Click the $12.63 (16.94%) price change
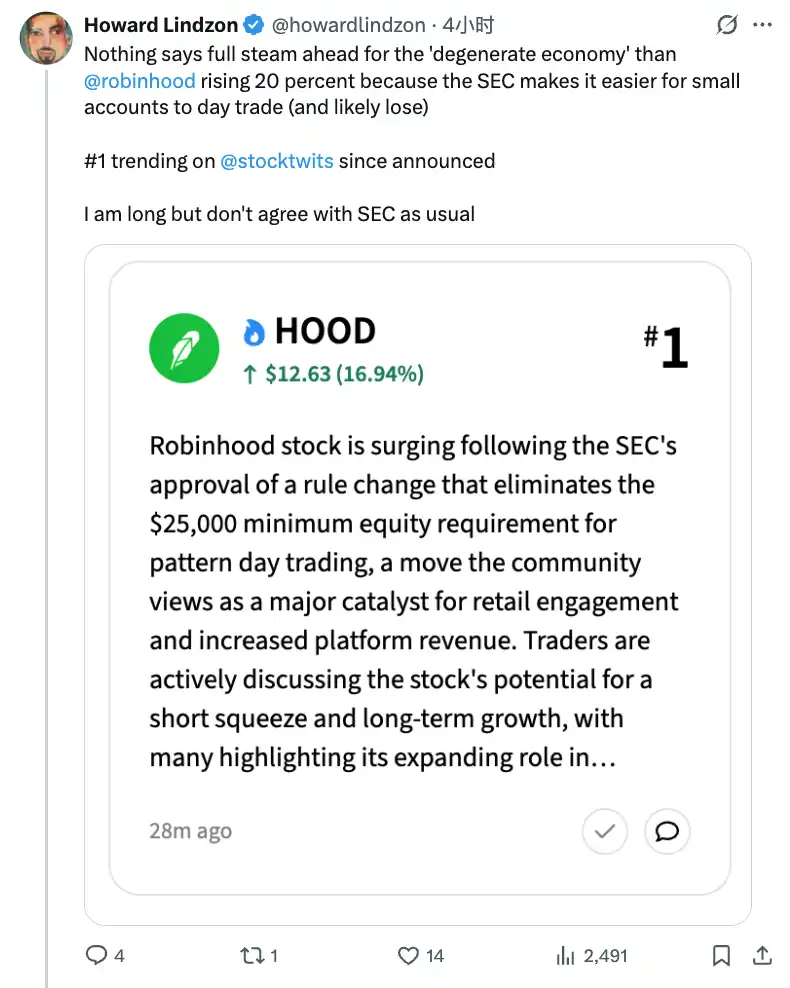790x988 pixels. pos(333,374)
